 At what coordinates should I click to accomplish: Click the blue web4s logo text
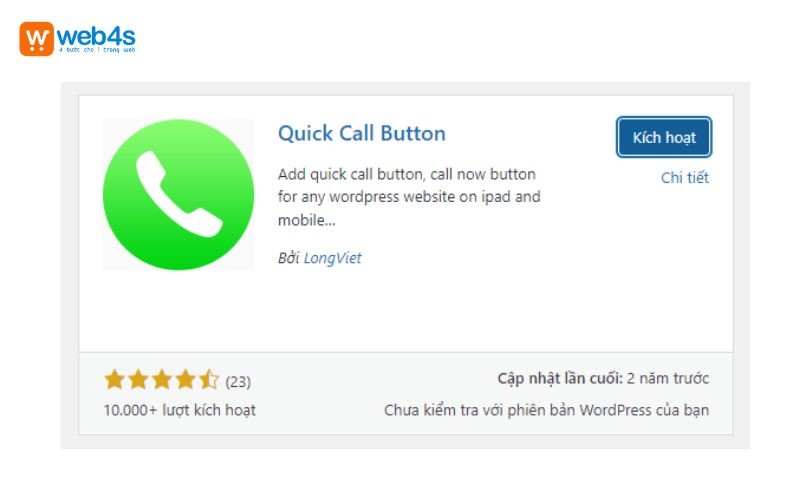96,36
